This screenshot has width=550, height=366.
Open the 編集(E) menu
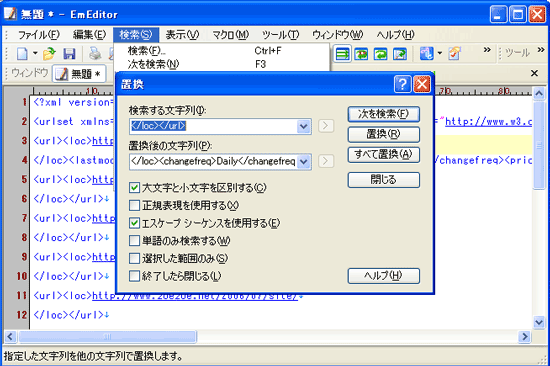coord(89,35)
